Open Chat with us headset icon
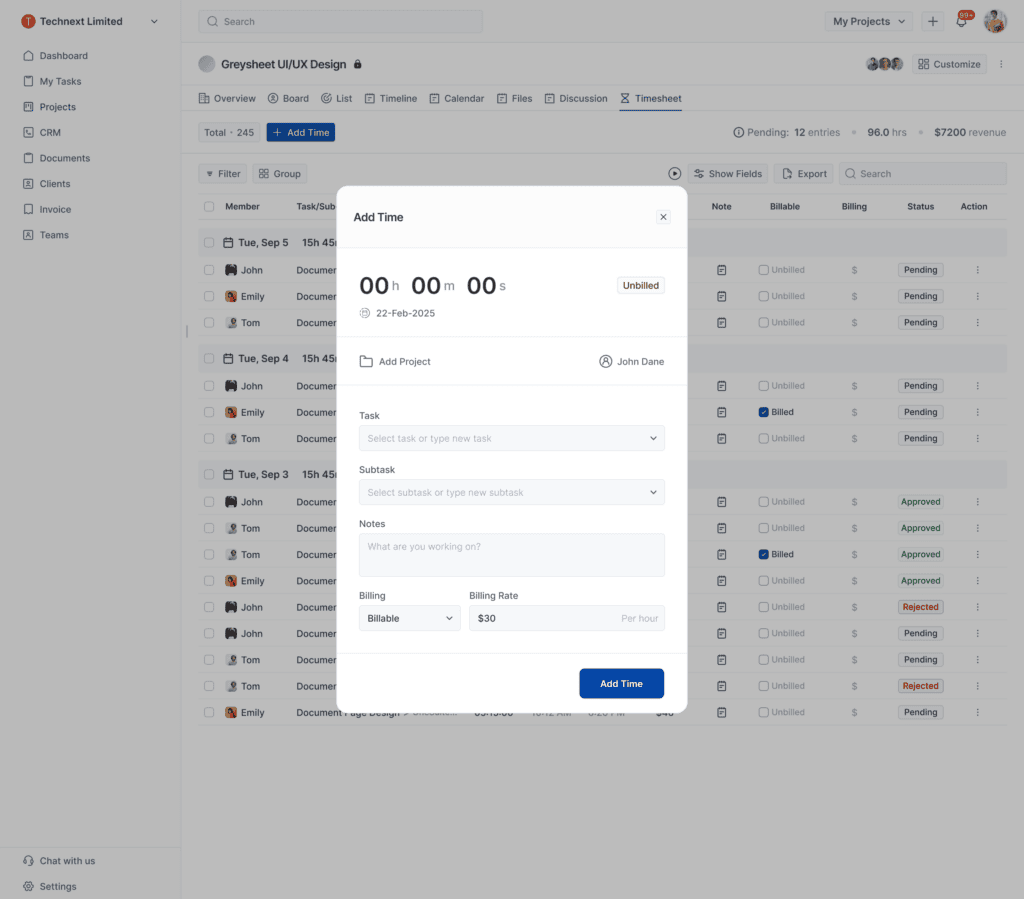This screenshot has width=1024, height=899. coord(28,861)
